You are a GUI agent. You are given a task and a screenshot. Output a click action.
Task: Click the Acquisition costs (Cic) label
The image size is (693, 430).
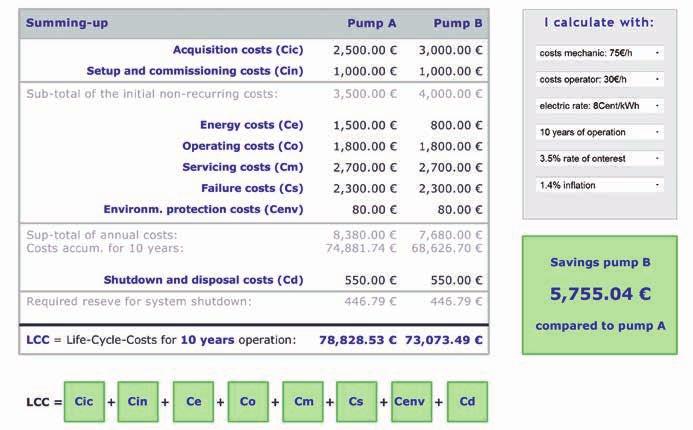click(238, 50)
